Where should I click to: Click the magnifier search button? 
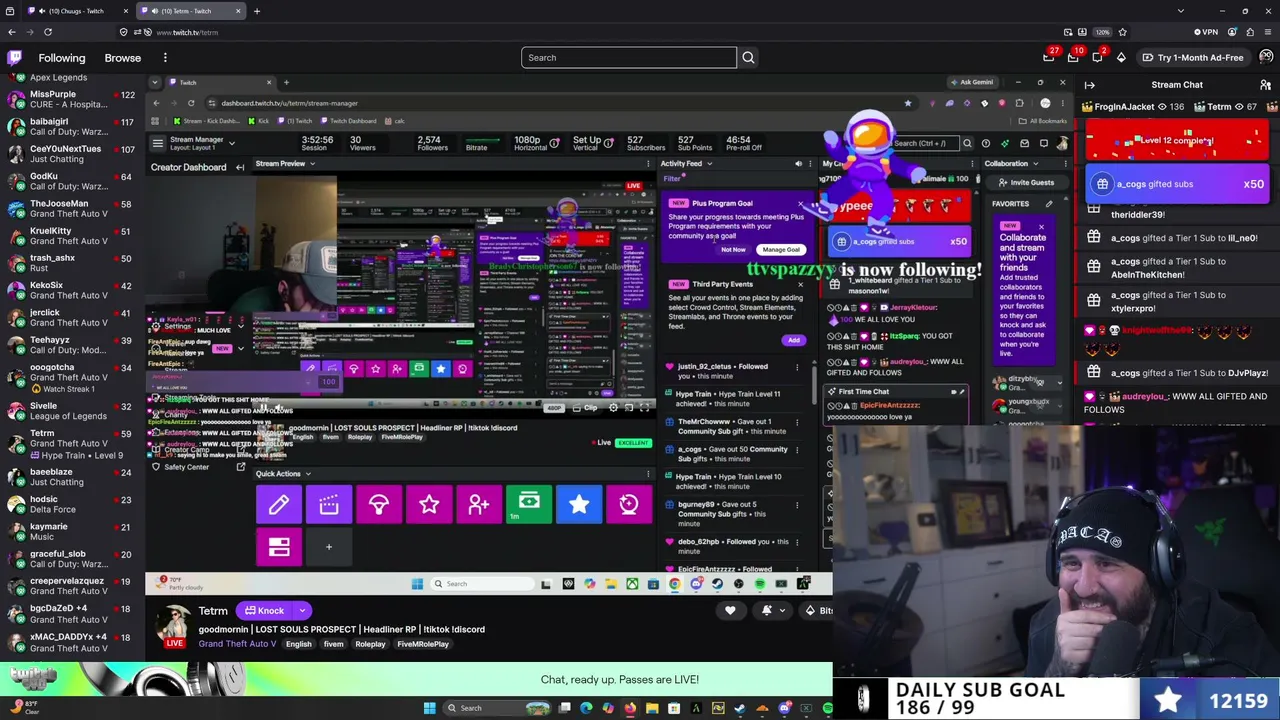[x=748, y=58]
